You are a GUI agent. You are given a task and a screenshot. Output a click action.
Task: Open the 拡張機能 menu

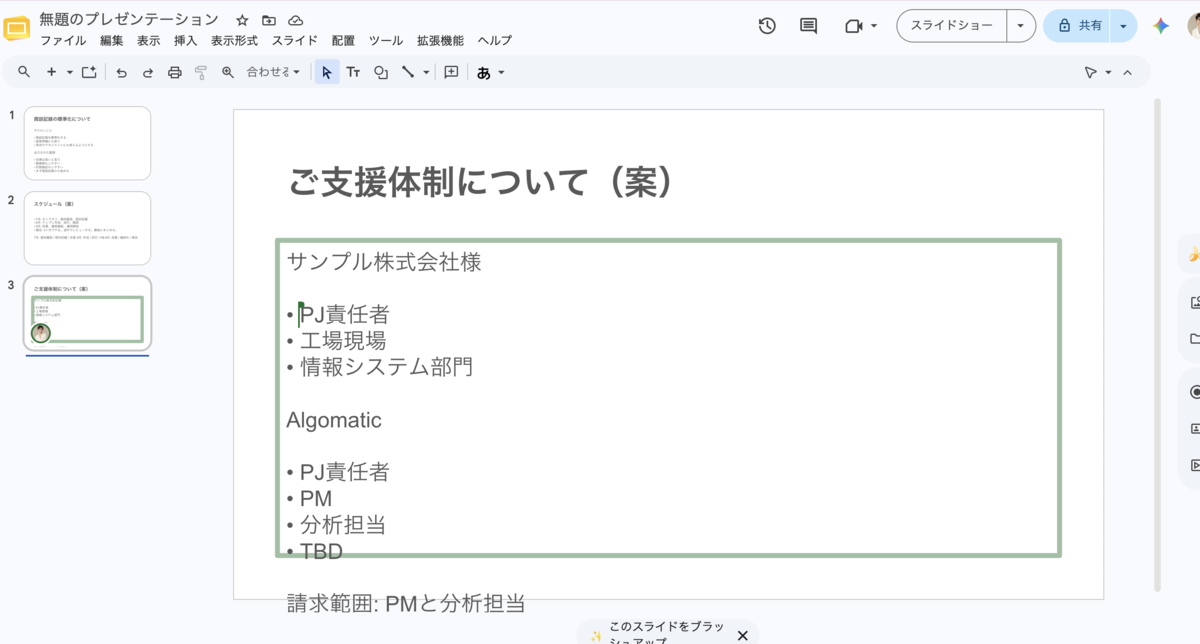pos(441,41)
